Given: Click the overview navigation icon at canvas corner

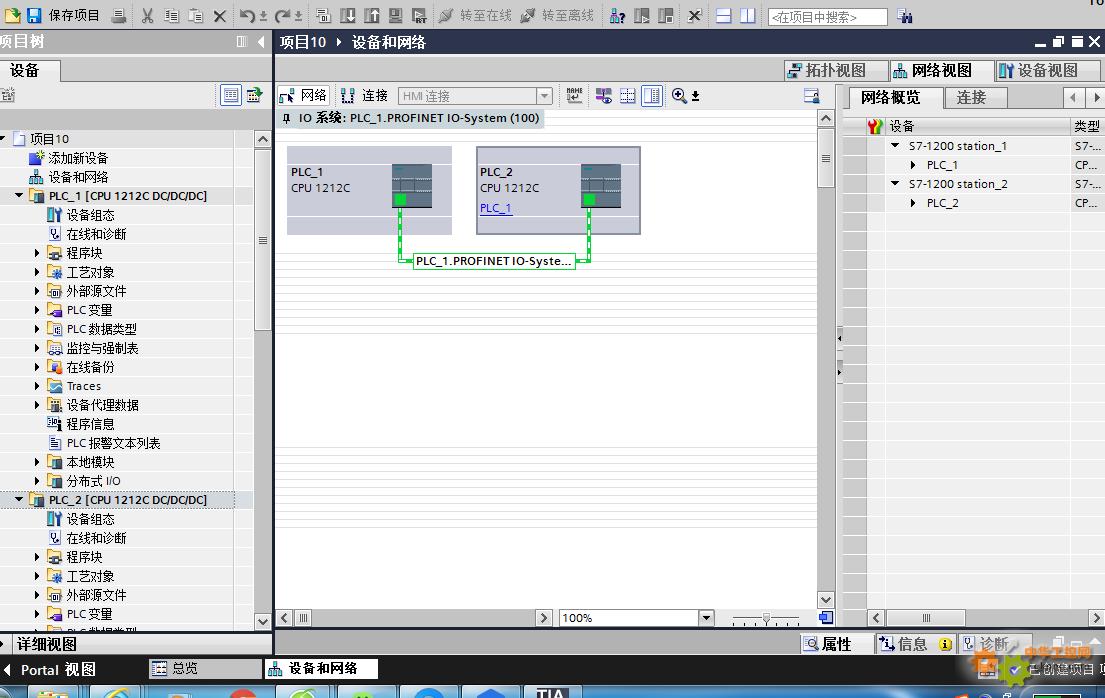Looking at the screenshot, I should 826,618.
